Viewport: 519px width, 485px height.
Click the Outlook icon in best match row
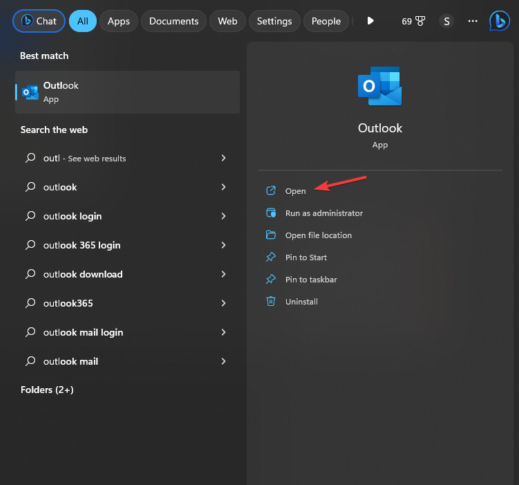[30, 92]
